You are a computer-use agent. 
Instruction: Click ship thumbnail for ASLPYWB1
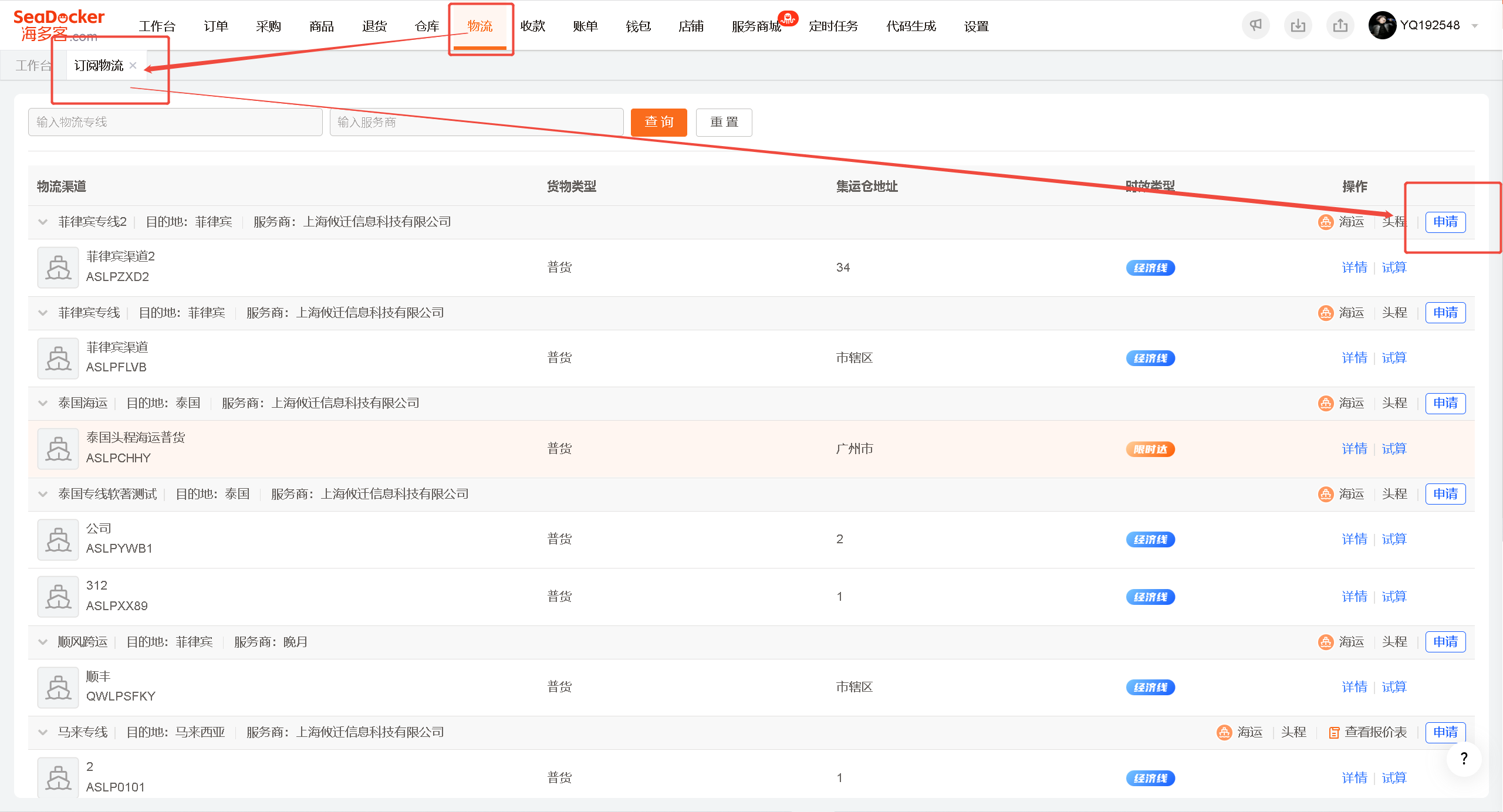click(x=58, y=539)
